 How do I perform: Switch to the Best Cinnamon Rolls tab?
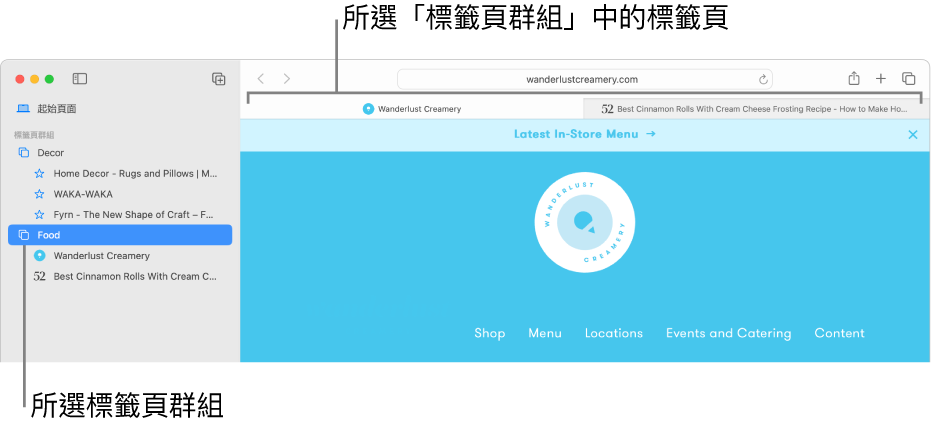point(754,109)
